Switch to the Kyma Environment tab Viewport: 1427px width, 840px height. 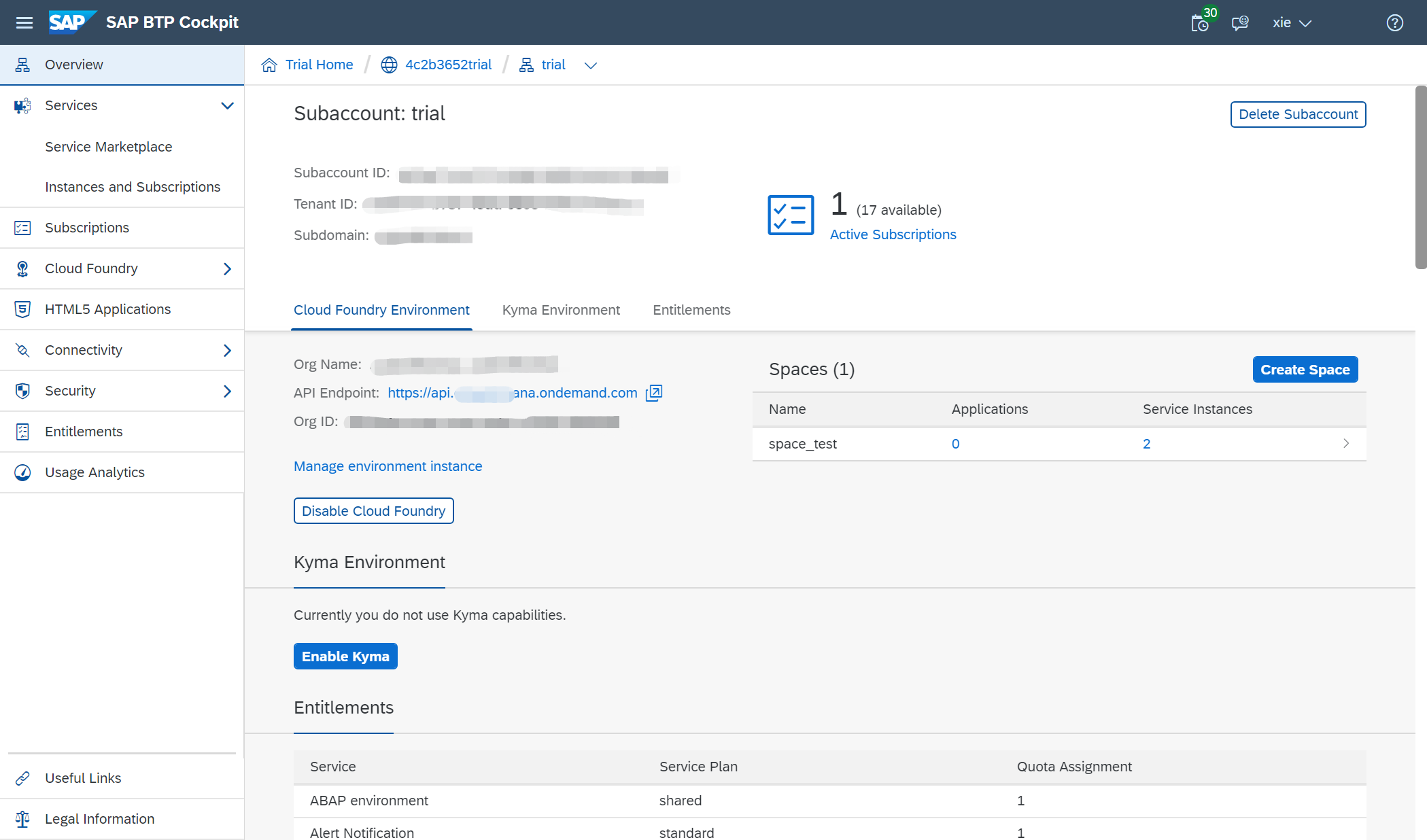[561, 310]
